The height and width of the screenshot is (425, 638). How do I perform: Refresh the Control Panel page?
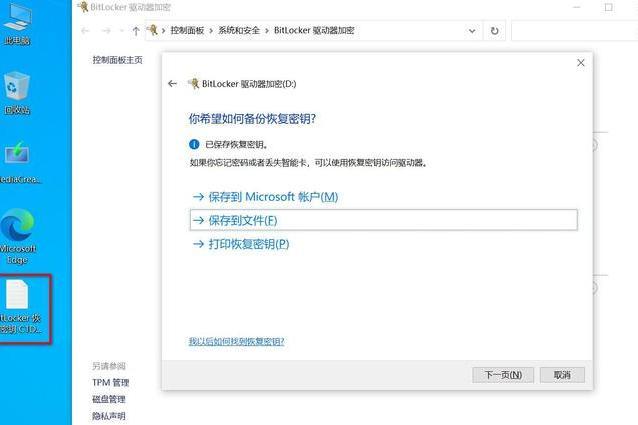tap(494, 31)
